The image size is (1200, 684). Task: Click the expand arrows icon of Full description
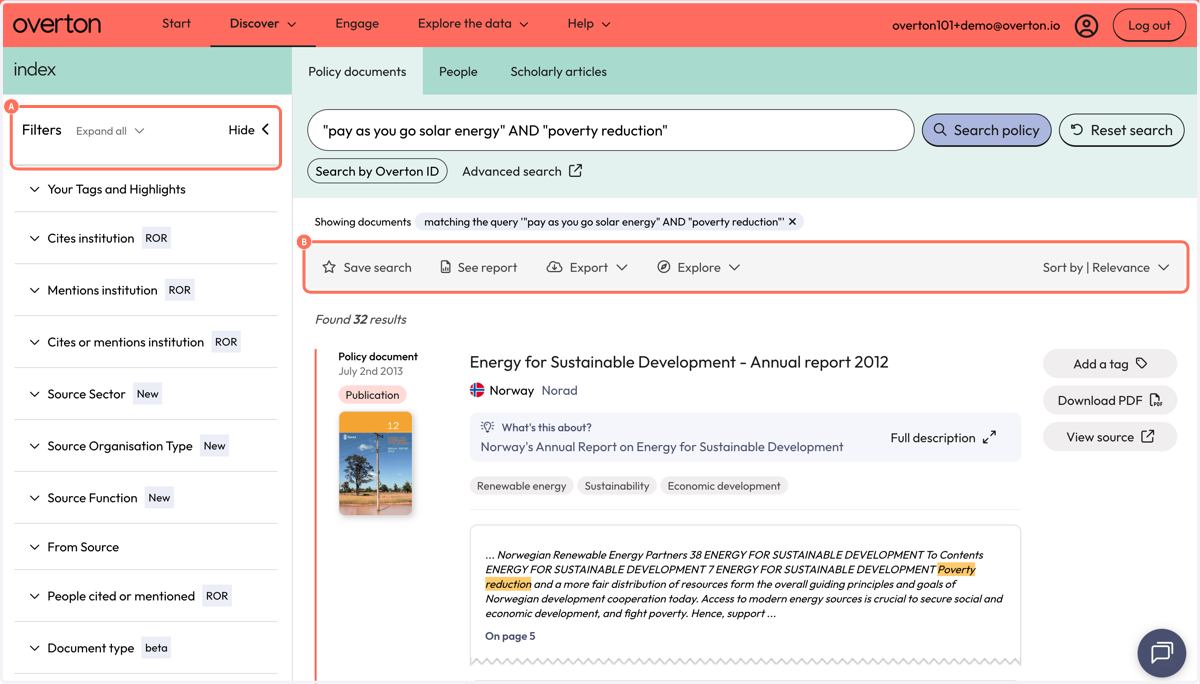click(x=989, y=437)
